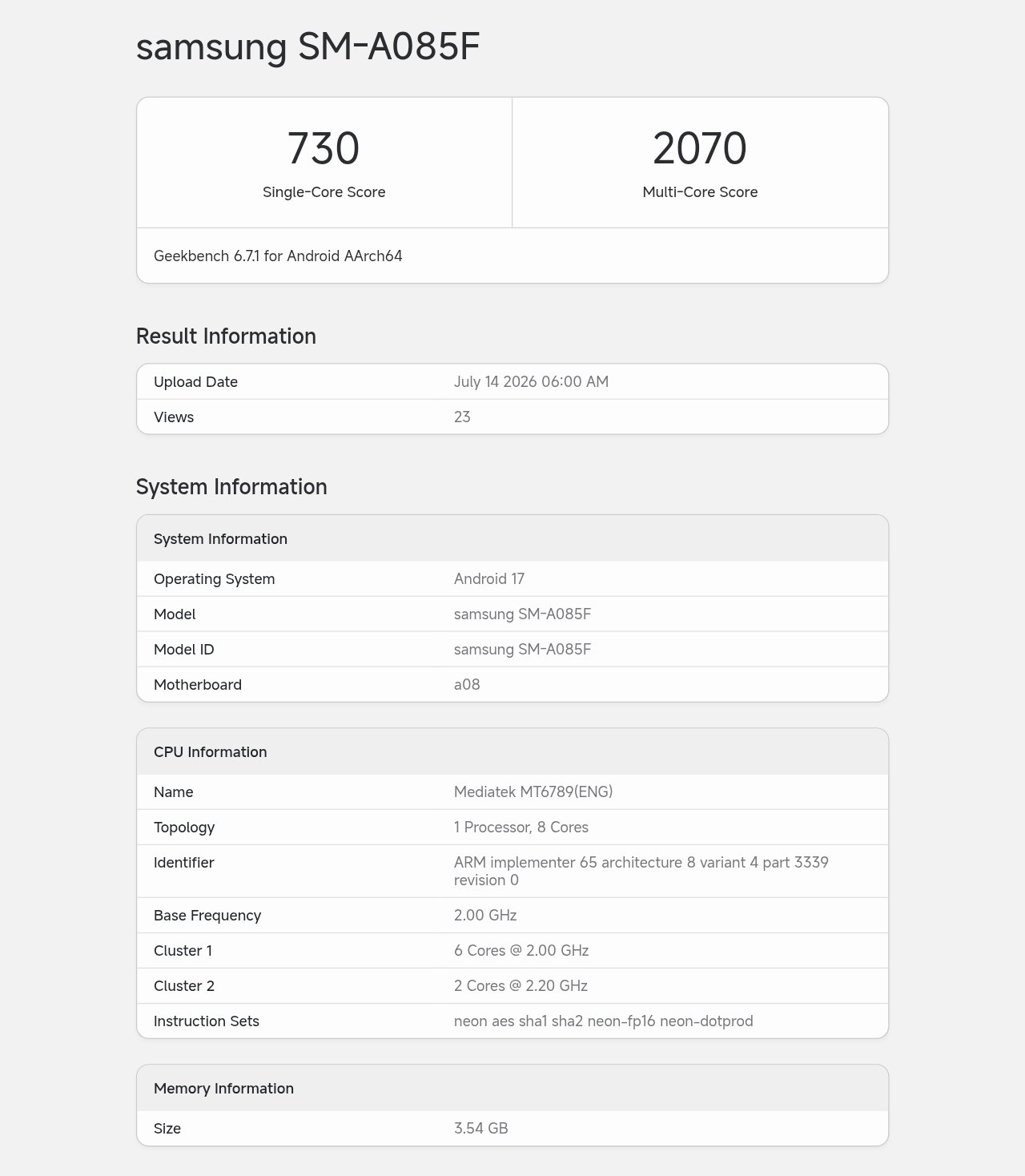Select the Upload Date value July 14 2026
The image size is (1025, 1176).
[531, 382]
